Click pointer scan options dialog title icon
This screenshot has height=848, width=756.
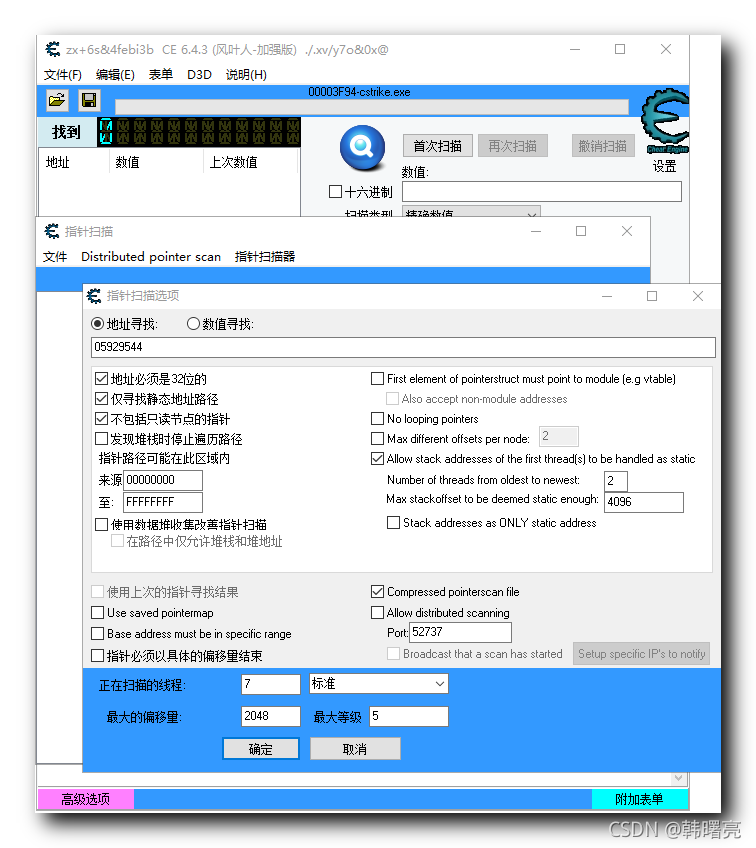point(94,296)
